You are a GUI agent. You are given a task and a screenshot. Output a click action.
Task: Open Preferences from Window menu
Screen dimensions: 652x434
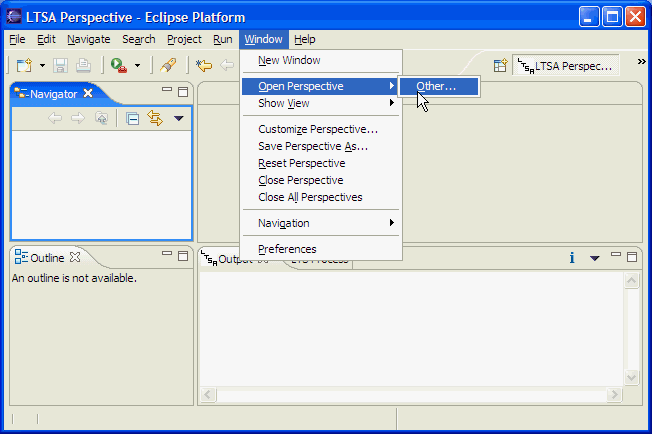click(x=321, y=249)
